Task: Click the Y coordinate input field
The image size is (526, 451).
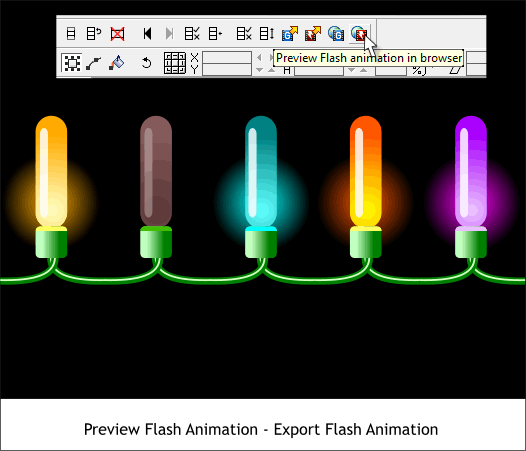Action: pos(227,69)
